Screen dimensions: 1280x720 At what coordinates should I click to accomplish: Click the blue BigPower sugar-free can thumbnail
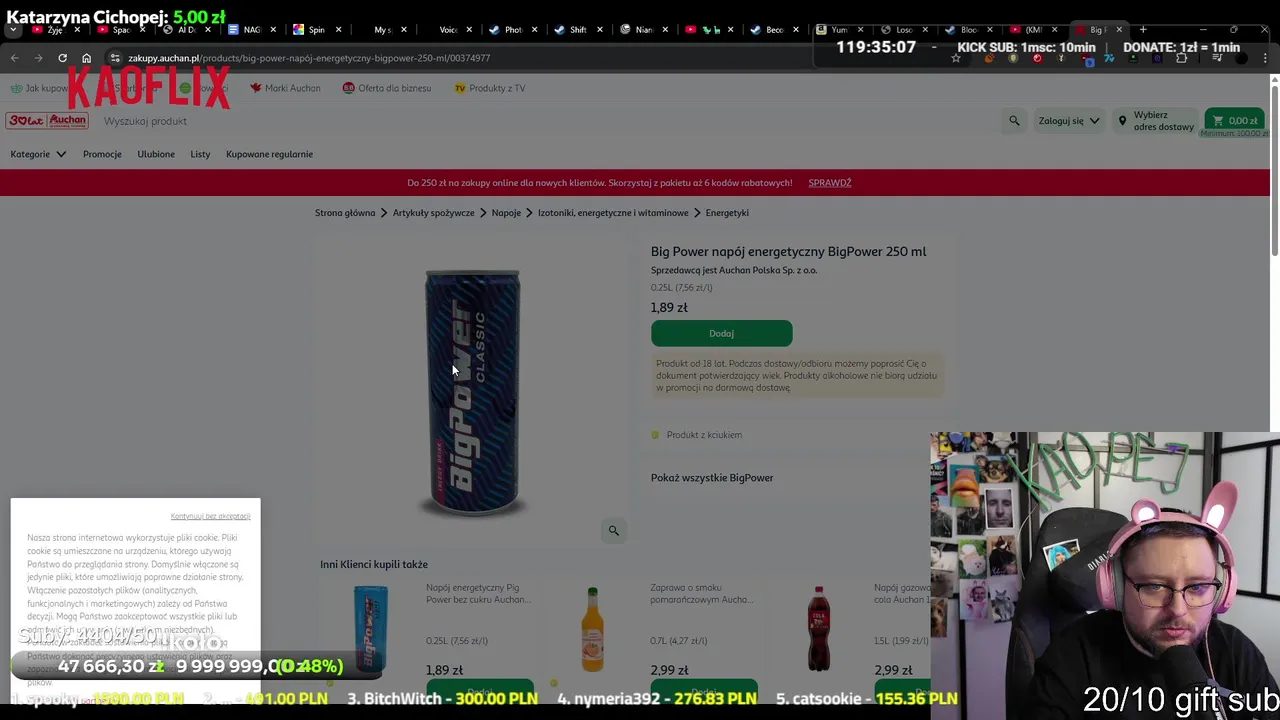(x=370, y=628)
